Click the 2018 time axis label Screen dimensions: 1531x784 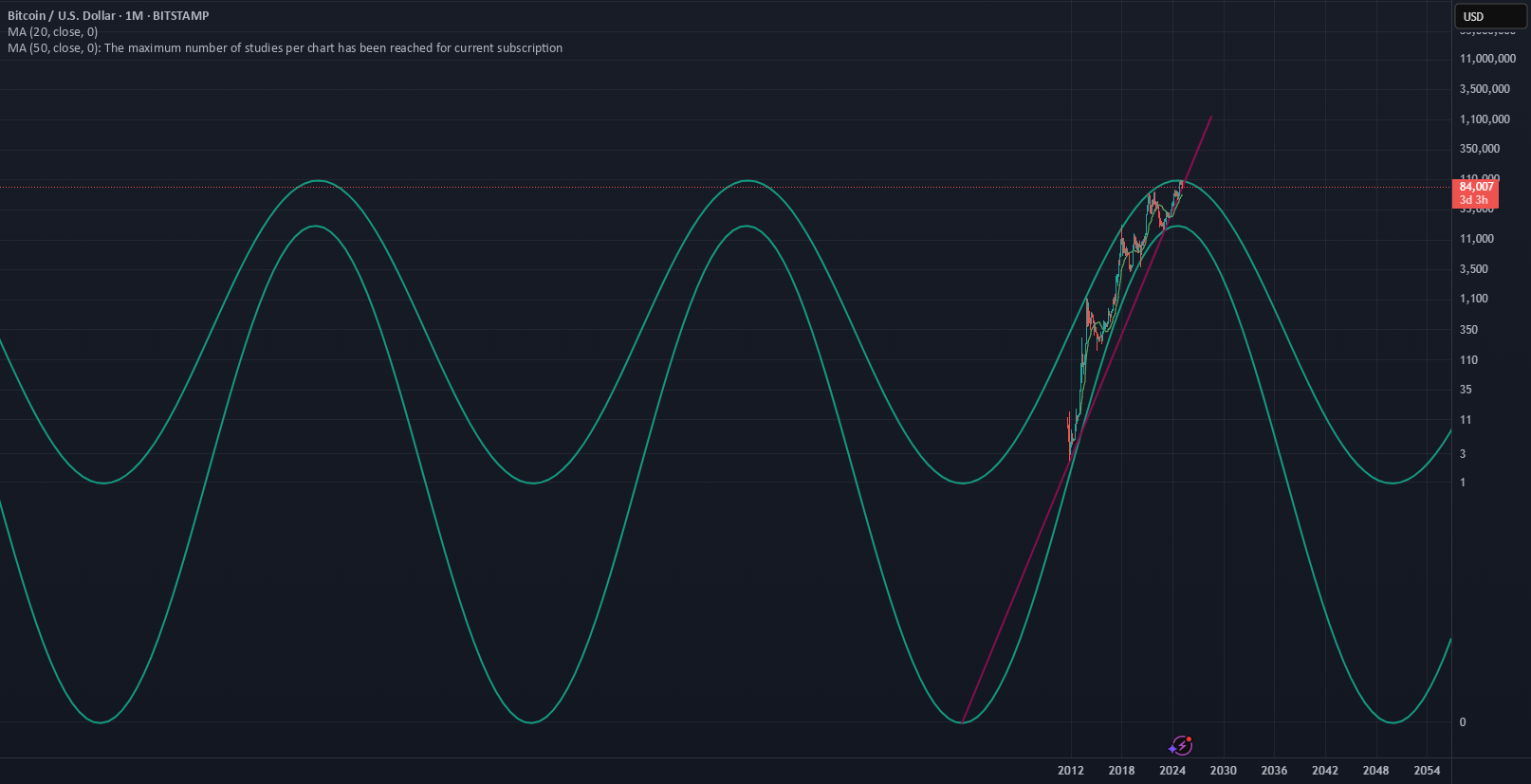pos(1121,771)
